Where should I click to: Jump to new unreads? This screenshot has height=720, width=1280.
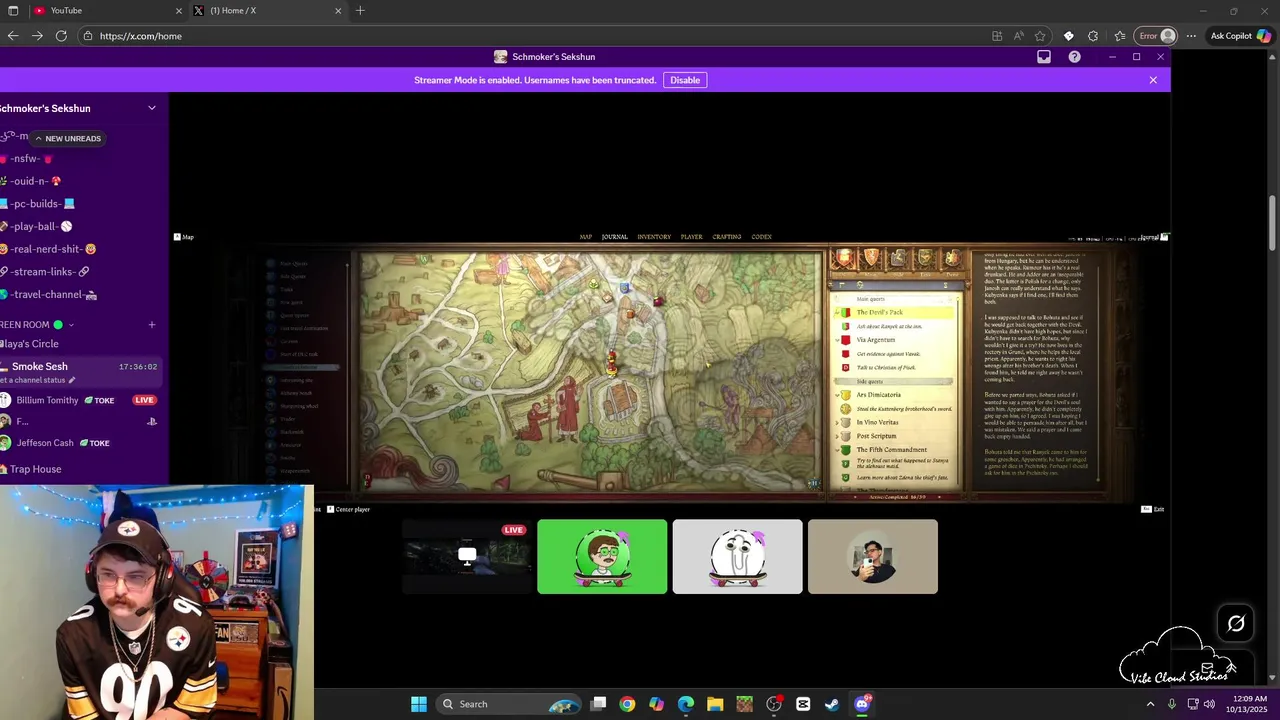68,138
